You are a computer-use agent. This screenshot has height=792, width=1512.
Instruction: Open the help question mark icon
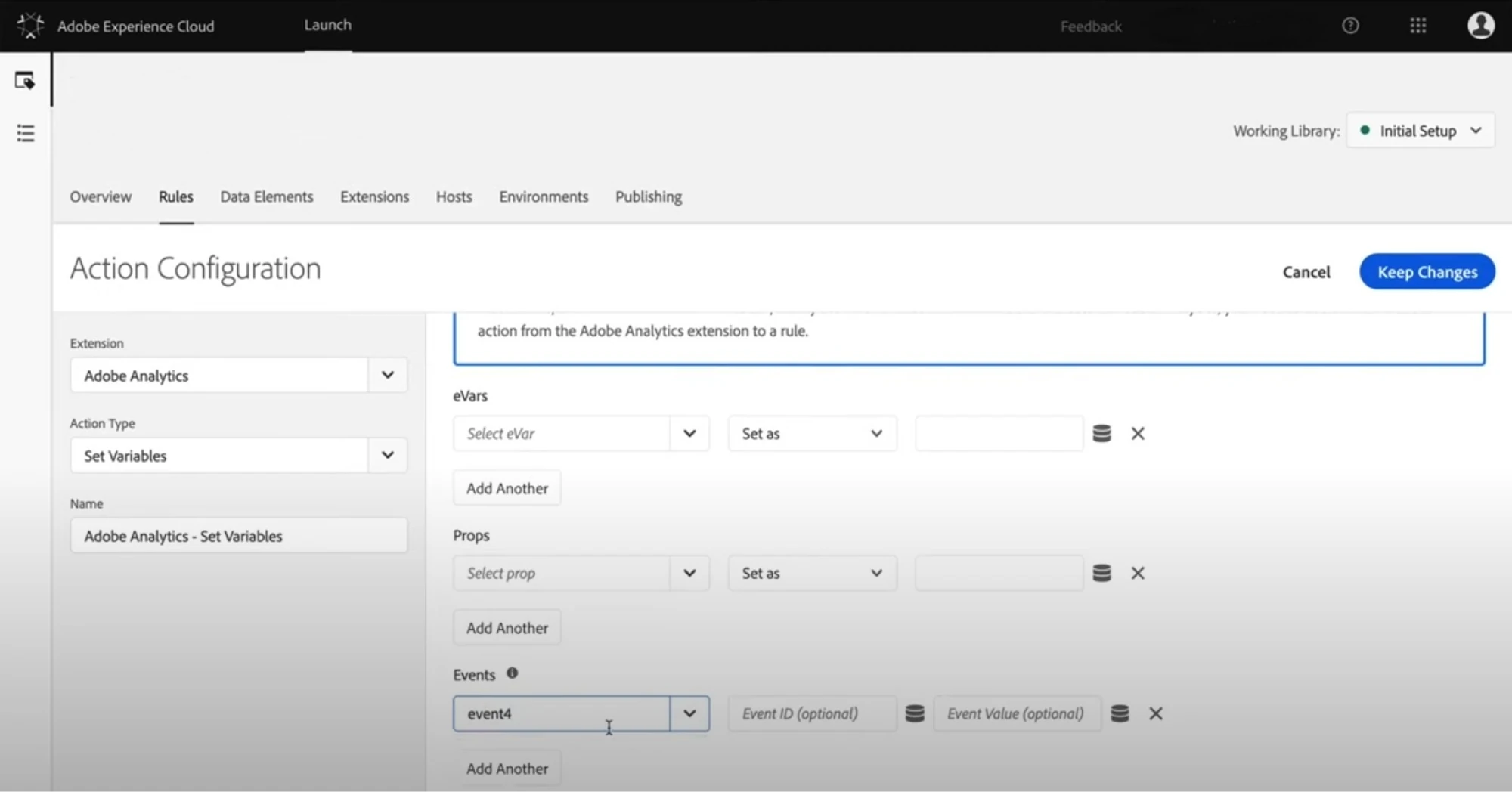click(x=1350, y=26)
